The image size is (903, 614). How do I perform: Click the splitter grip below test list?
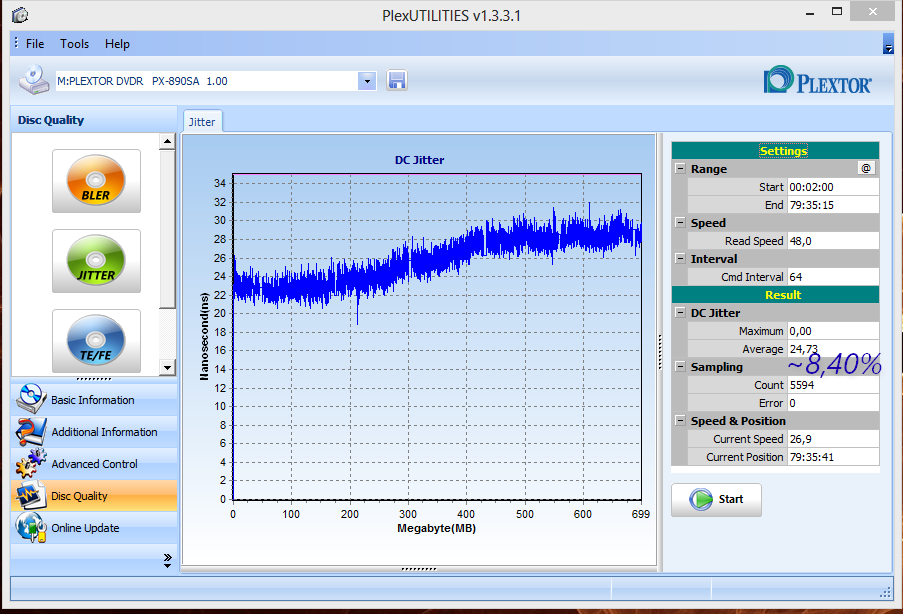coord(94,379)
